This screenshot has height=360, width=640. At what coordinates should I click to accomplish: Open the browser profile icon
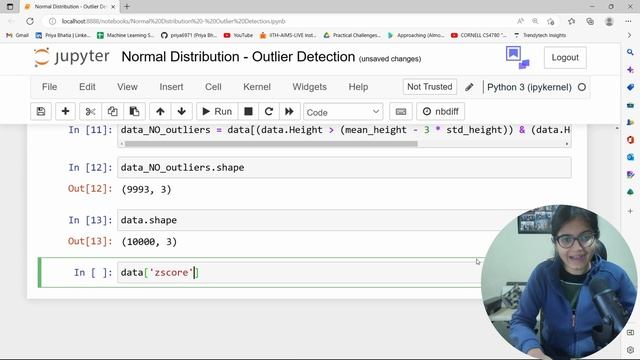(x=609, y=21)
